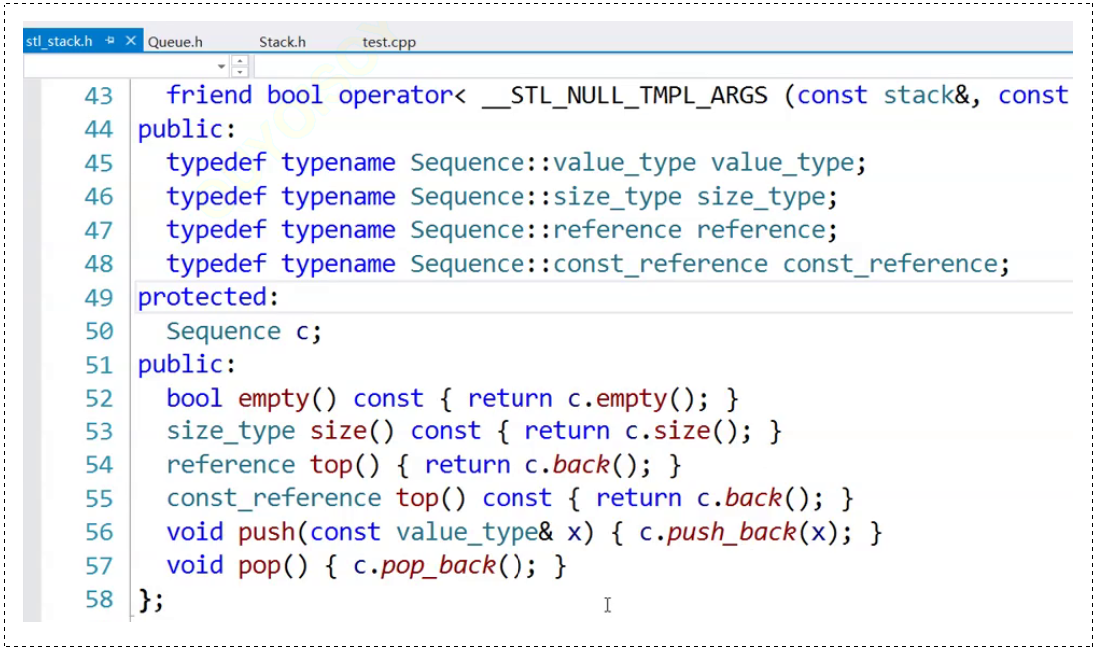Click the scope navigation dropdown arrow

(x=221, y=66)
